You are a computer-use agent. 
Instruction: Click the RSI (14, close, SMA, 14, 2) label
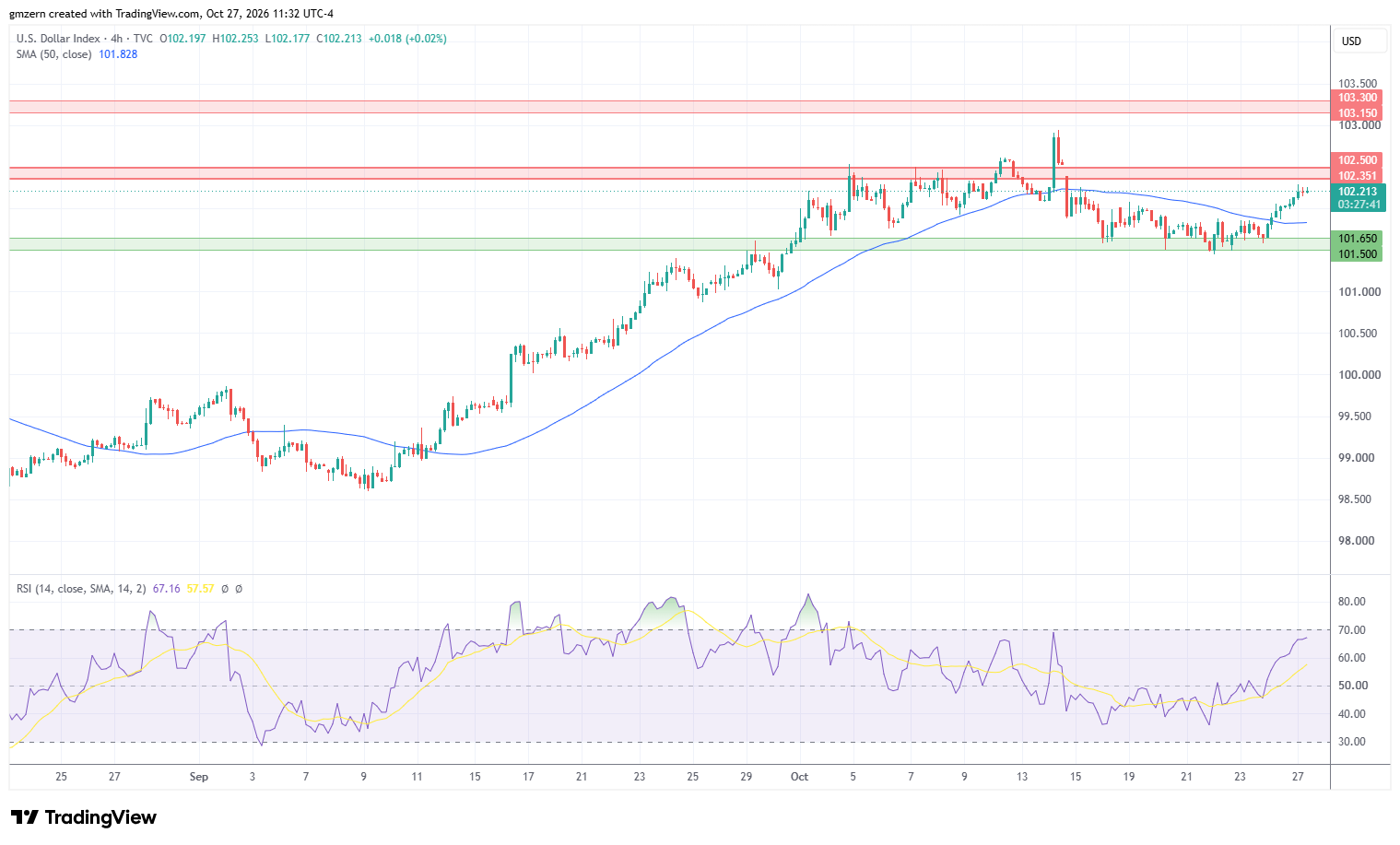[x=81, y=588]
